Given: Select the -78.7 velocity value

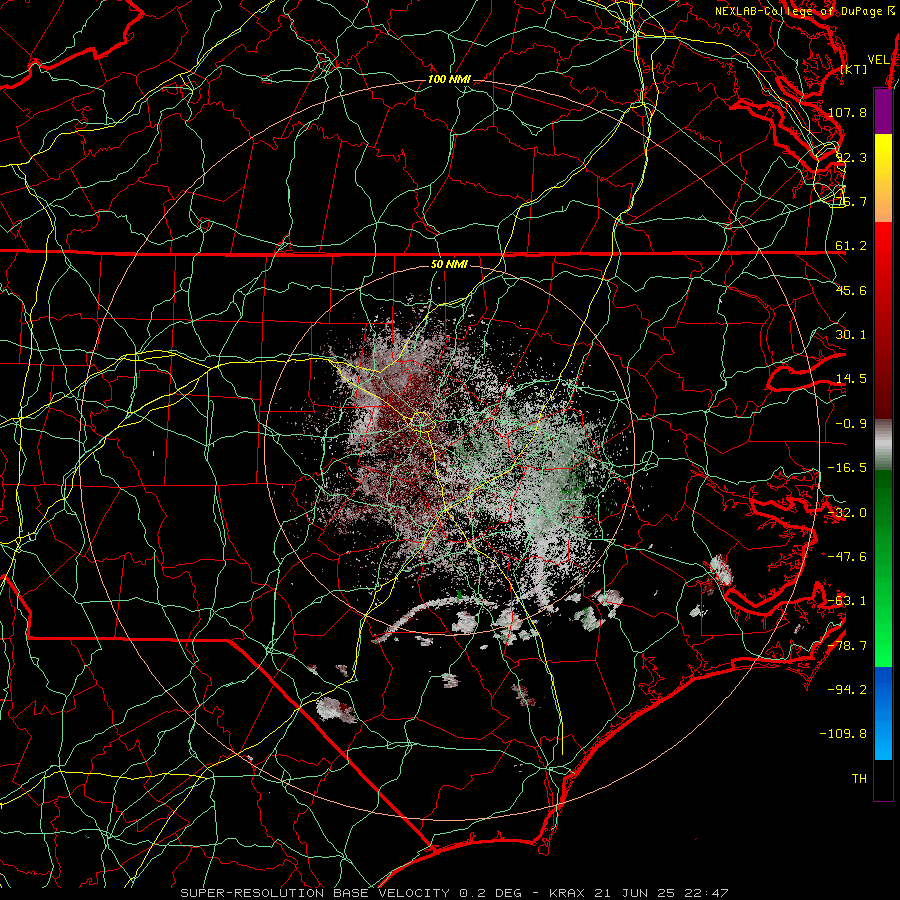Looking at the screenshot, I should coord(847,646).
